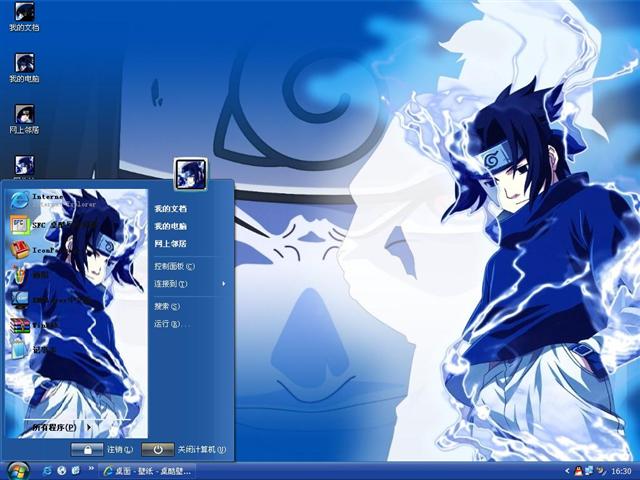Open 控制面板(C) Control Panel entry

point(174,267)
